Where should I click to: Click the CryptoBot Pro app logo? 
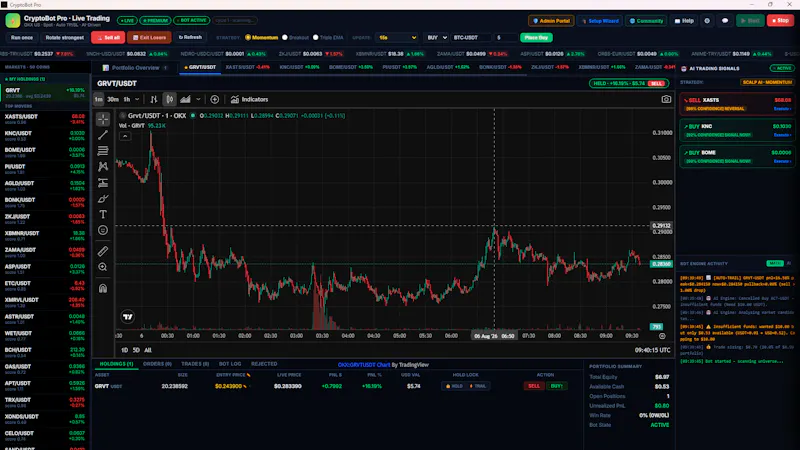pos(13,20)
